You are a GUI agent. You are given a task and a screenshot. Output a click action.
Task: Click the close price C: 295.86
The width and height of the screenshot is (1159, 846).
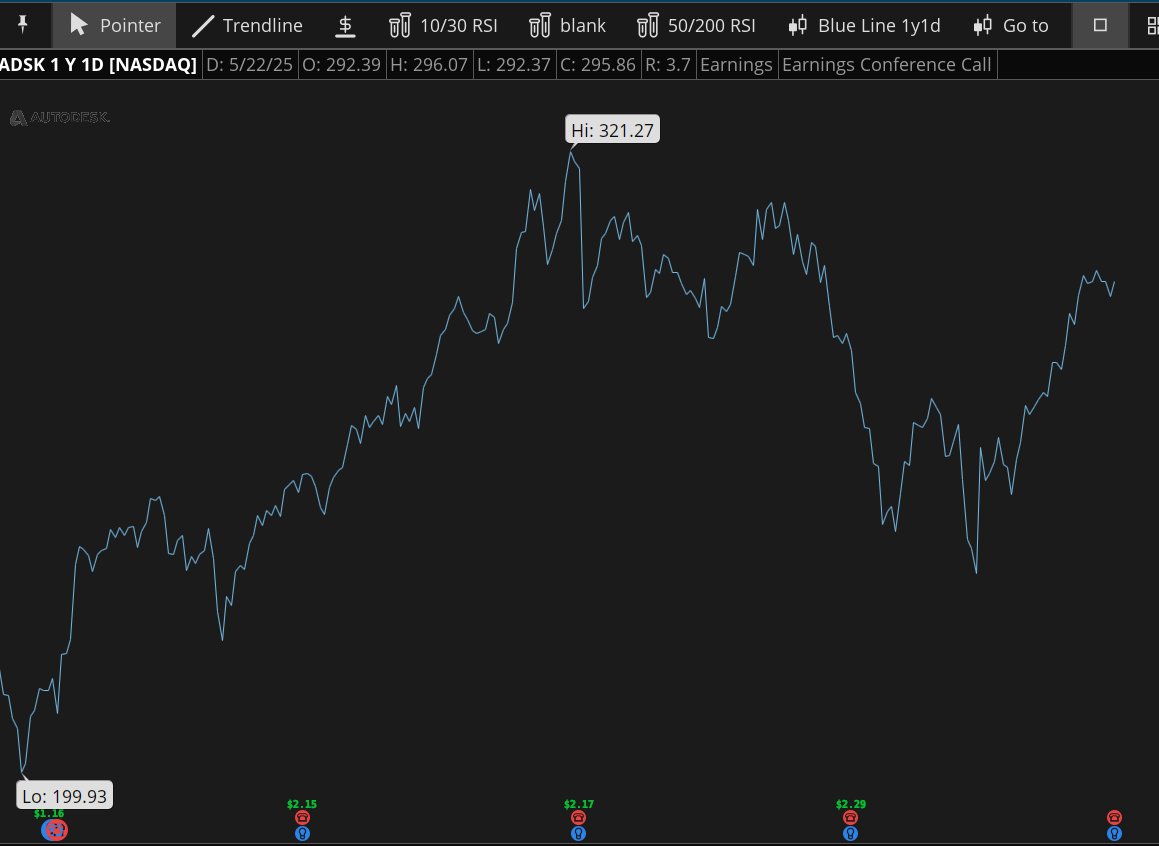(x=598, y=65)
